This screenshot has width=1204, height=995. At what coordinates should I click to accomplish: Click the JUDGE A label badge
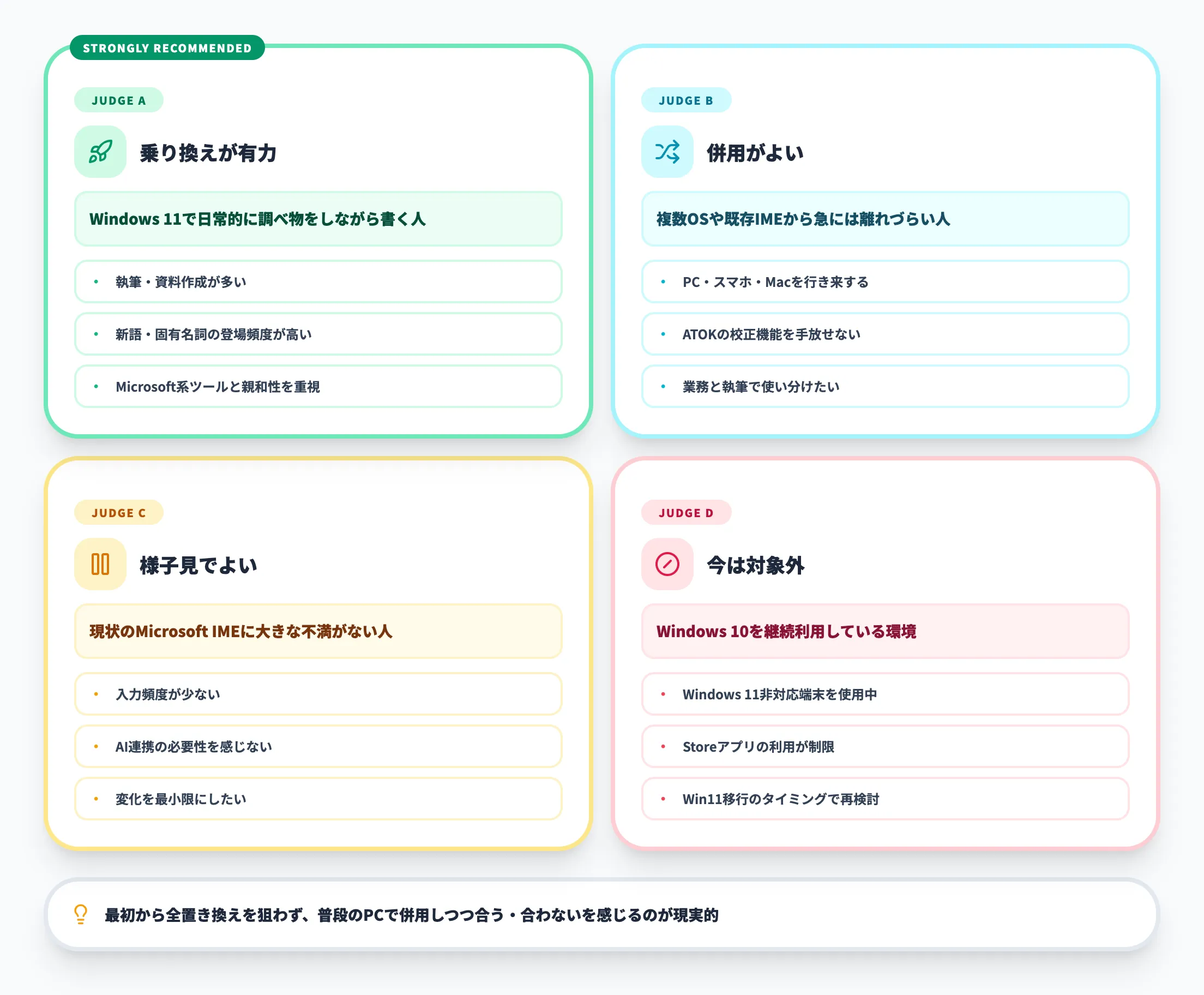pos(118,100)
